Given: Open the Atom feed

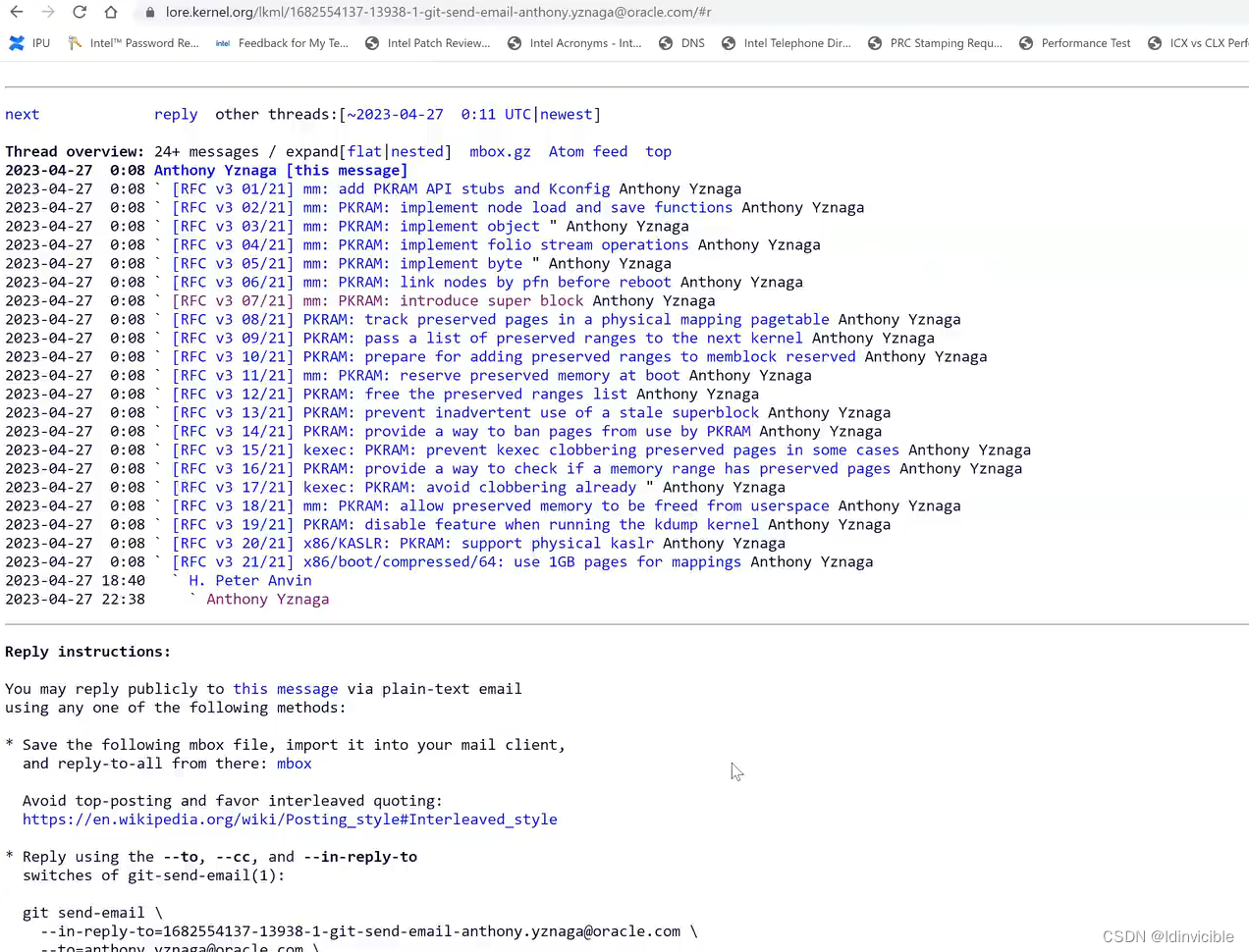Looking at the screenshot, I should [587, 151].
